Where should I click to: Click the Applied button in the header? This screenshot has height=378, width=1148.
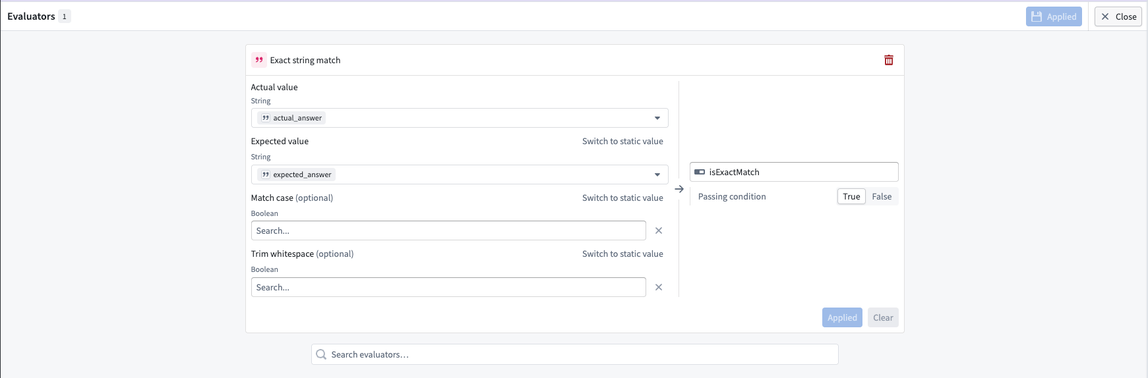click(1054, 17)
